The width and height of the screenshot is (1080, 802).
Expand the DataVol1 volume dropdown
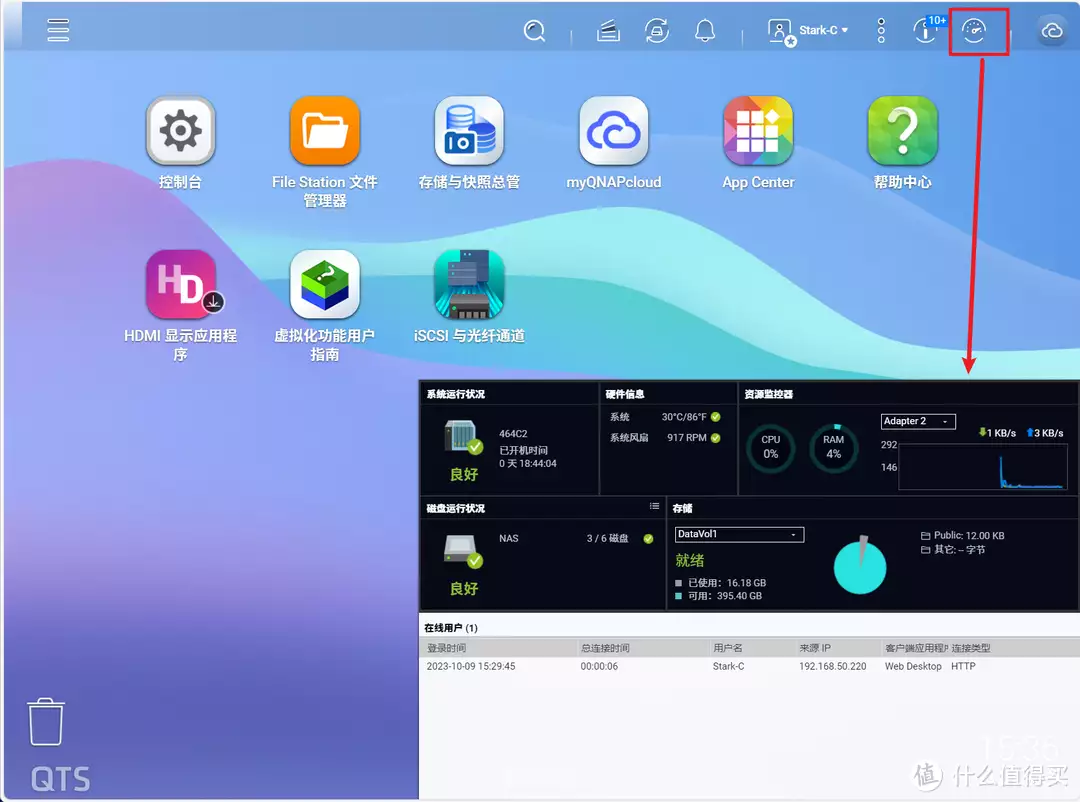pyautogui.click(x=739, y=535)
